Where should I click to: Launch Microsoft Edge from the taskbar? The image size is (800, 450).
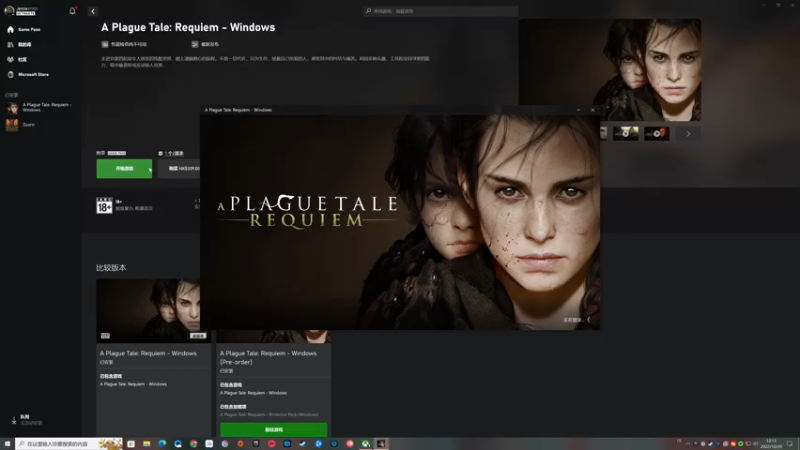(x=162, y=444)
